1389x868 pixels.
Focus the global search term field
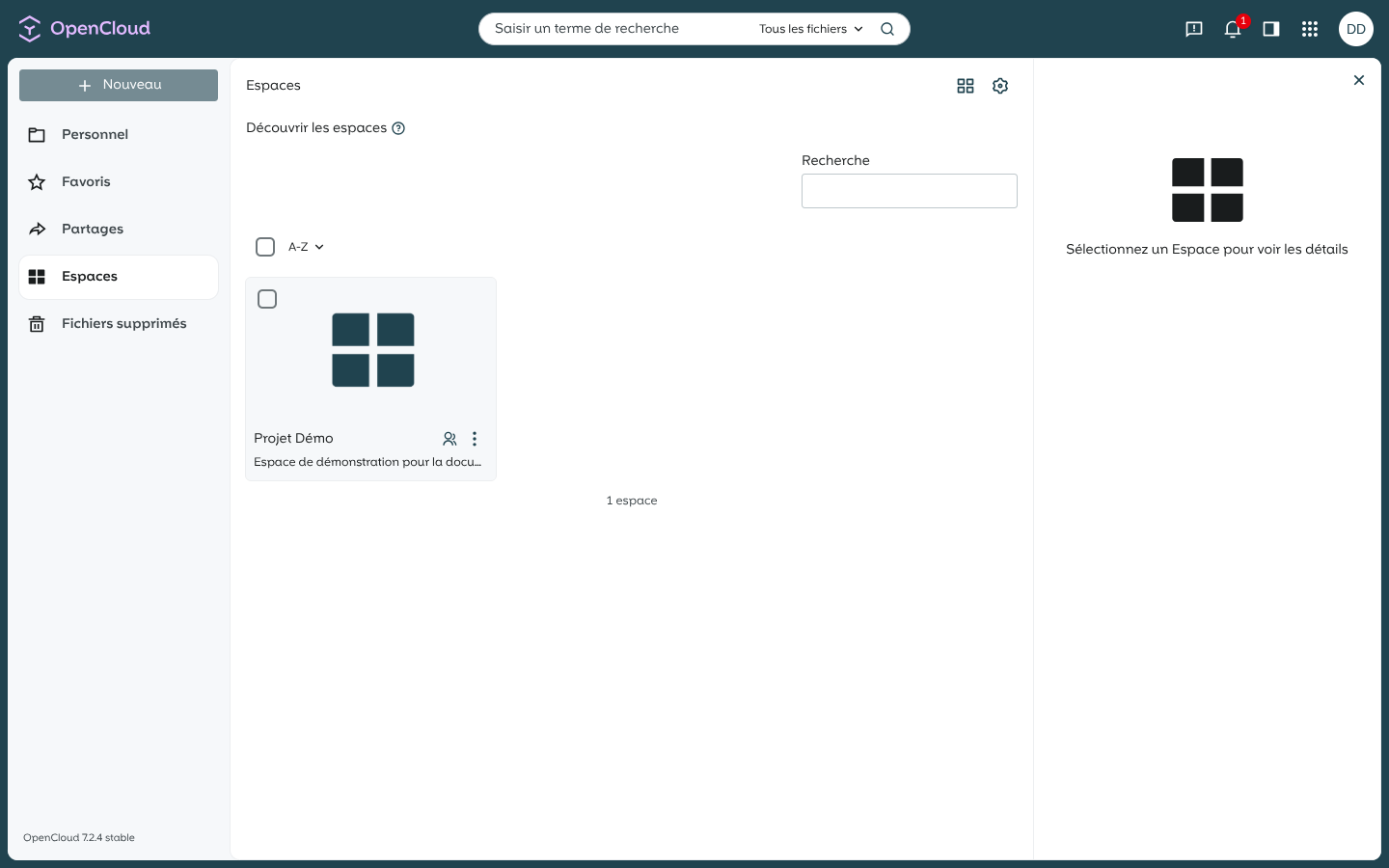tap(617, 29)
